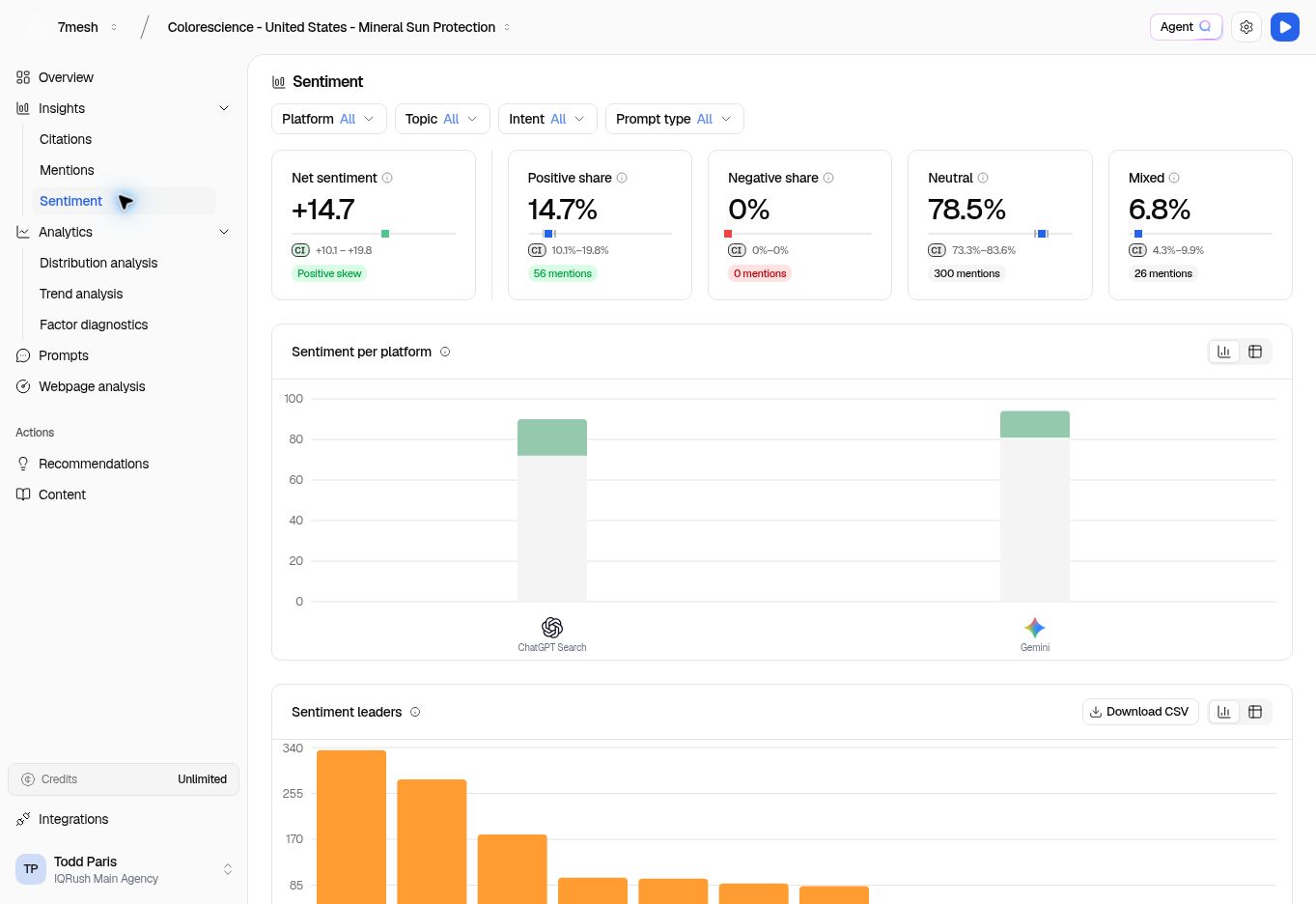This screenshot has width=1316, height=904.
Task: Switch Sentiment leaders to table view
Action: pos(1255,712)
